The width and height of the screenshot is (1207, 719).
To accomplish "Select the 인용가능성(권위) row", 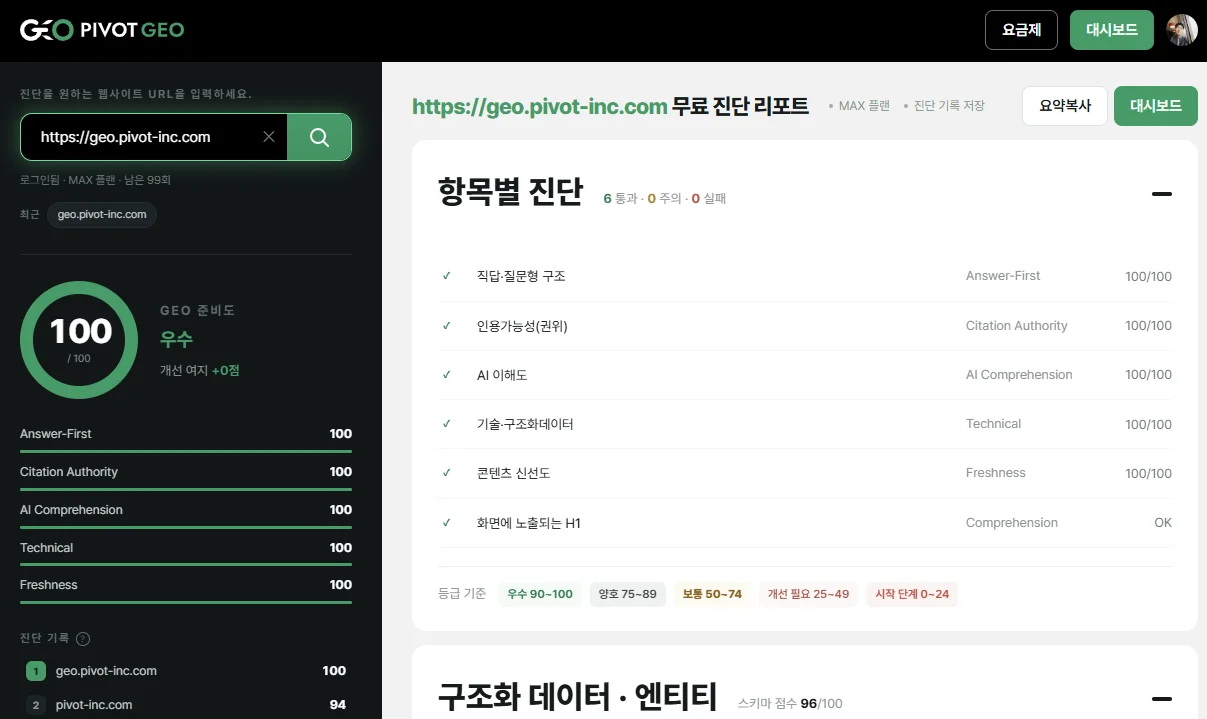I will [805, 326].
